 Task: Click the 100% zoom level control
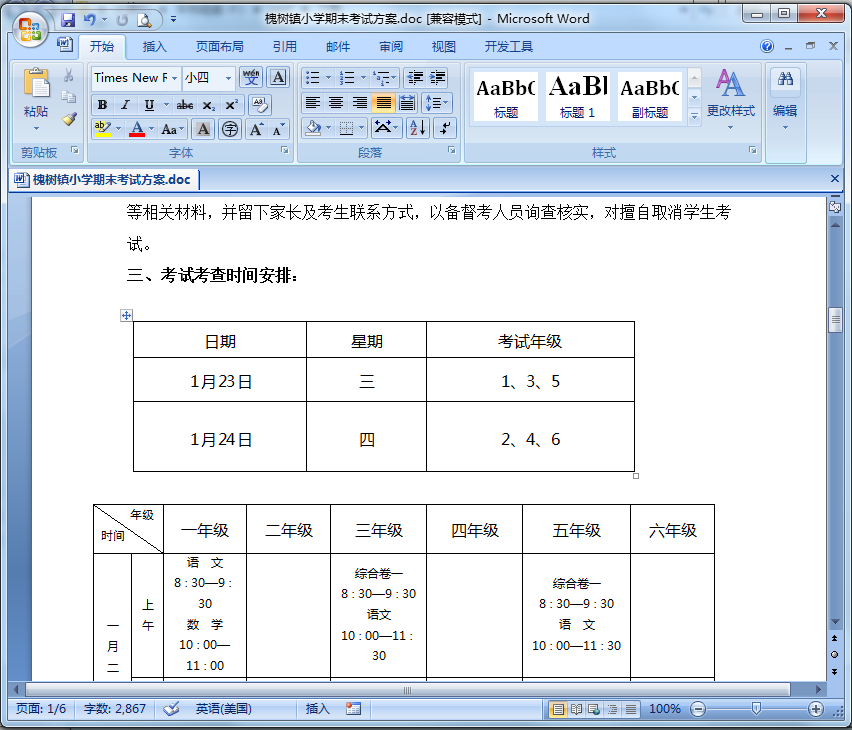pos(665,708)
